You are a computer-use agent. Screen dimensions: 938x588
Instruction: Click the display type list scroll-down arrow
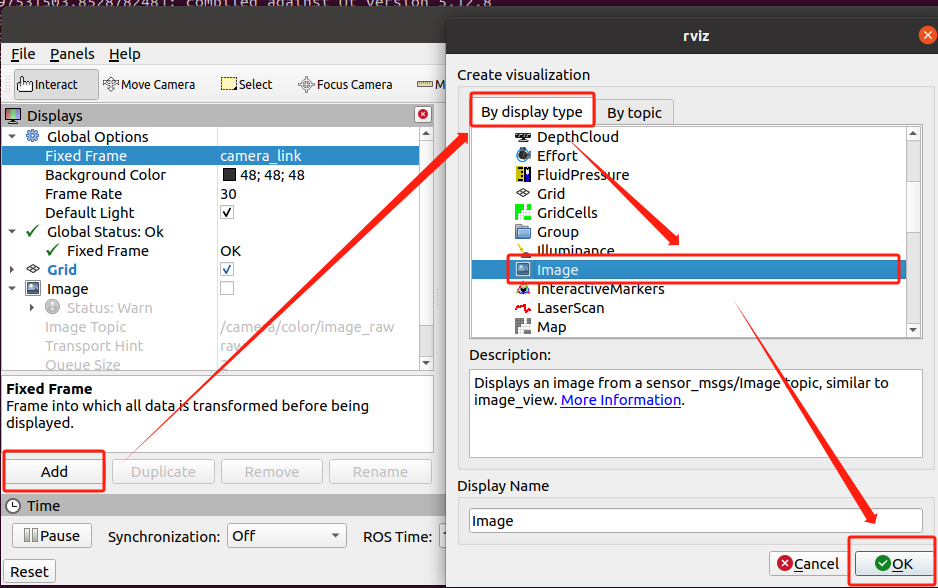coord(913,330)
